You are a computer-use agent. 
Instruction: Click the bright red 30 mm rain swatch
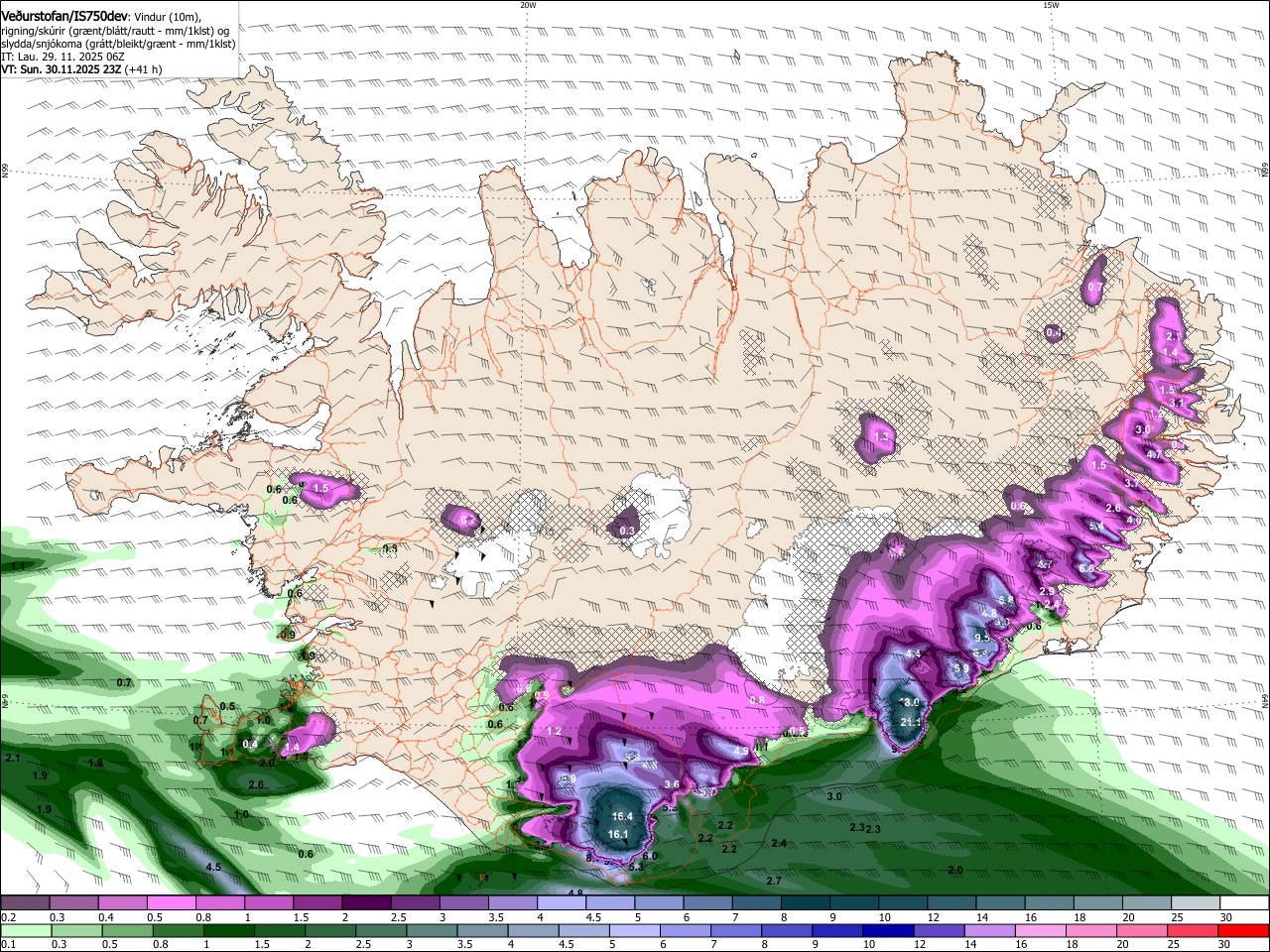1245,930
